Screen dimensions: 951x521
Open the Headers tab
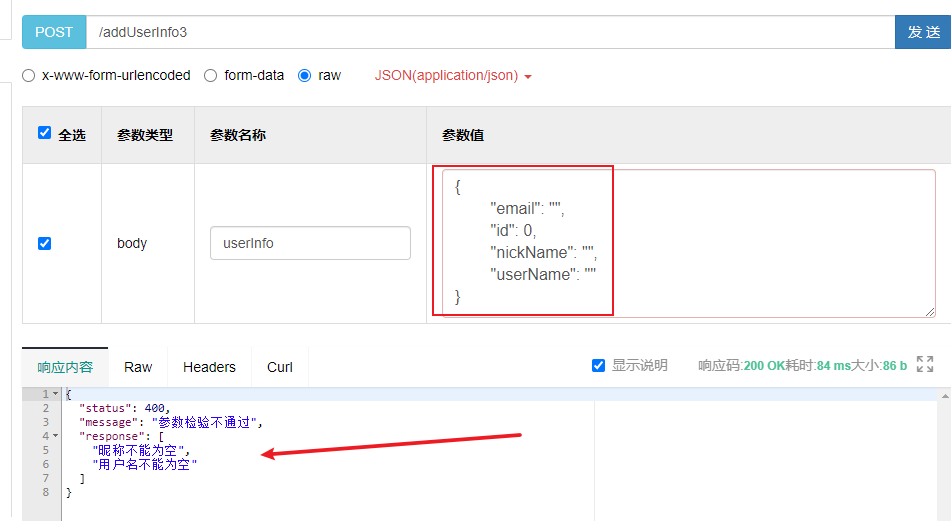point(209,367)
